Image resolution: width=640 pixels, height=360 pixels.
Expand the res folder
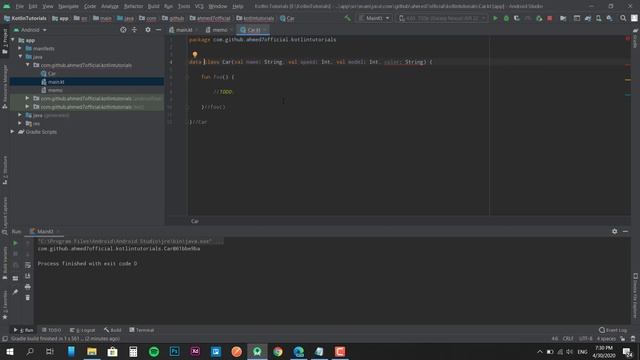click(x=20, y=123)
